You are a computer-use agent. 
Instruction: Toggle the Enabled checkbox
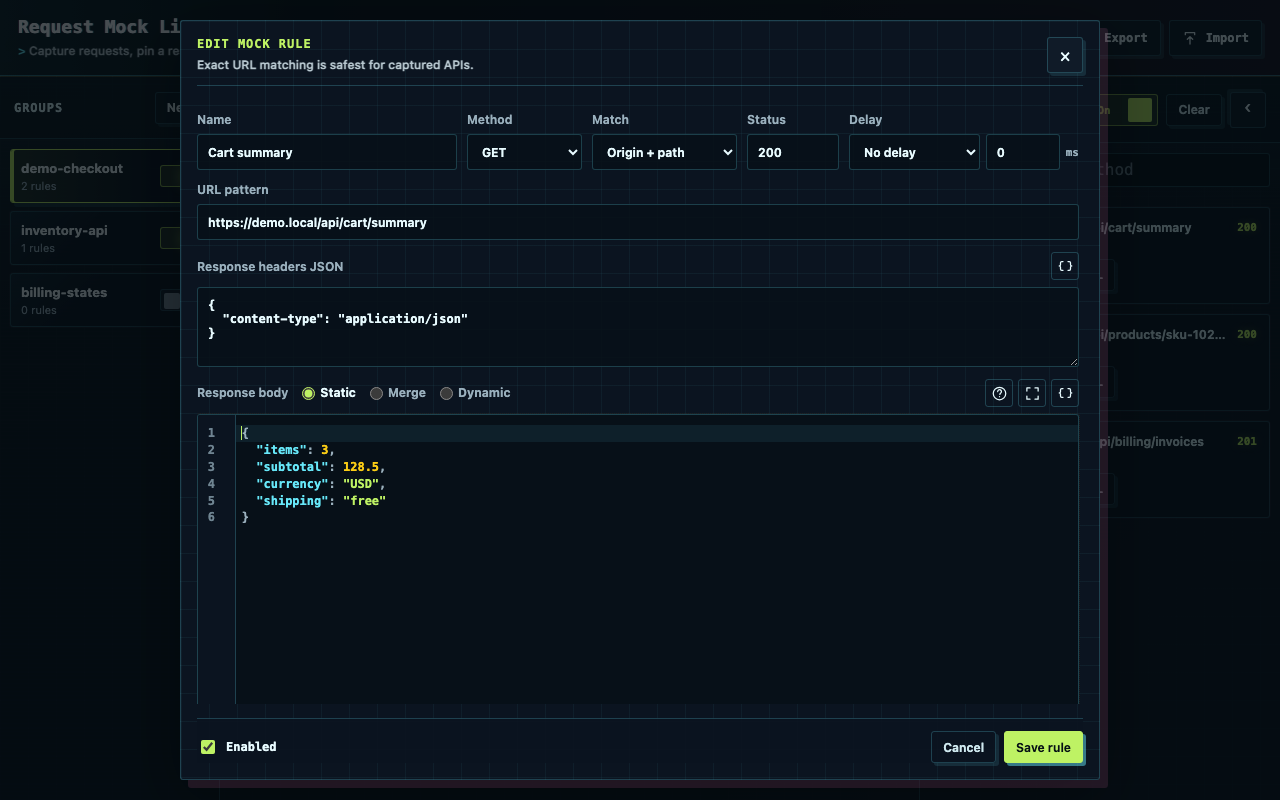pyautogui.click(x=208, y=747)
